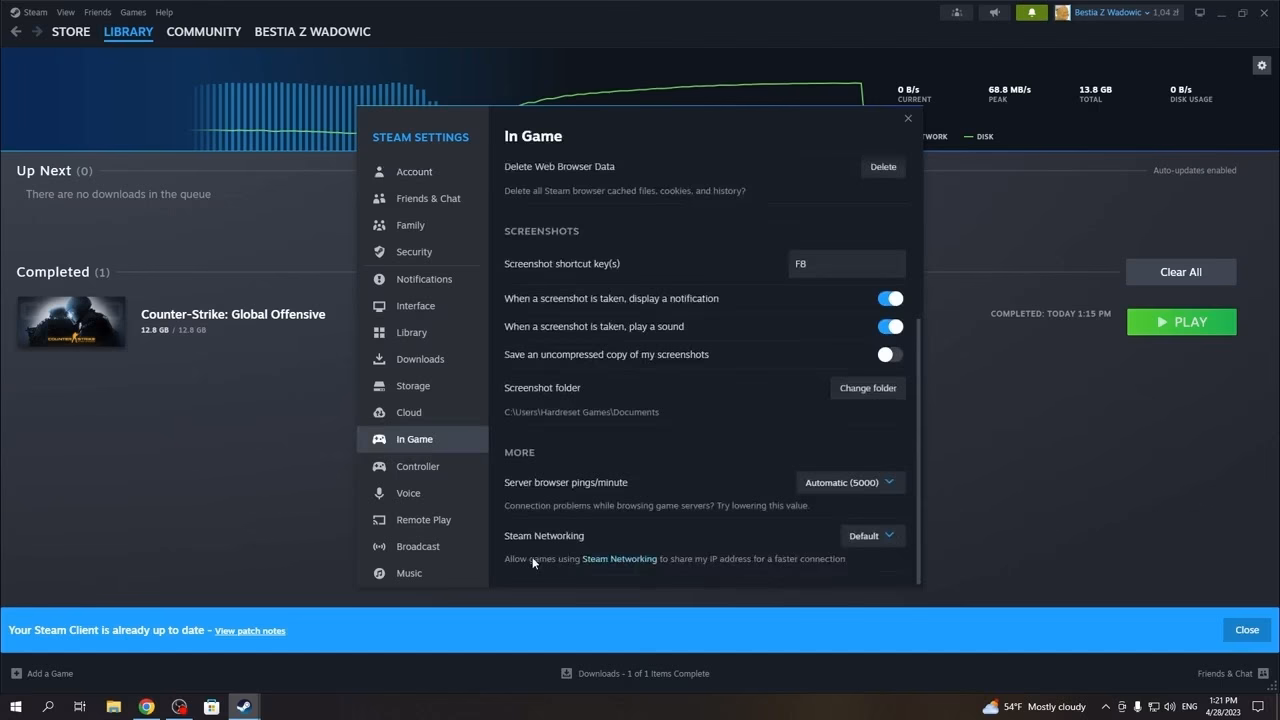Image resolution: width=1280 pixels, height=720 pixels.
Task: Open the Games menu
Action: [133, 12]
